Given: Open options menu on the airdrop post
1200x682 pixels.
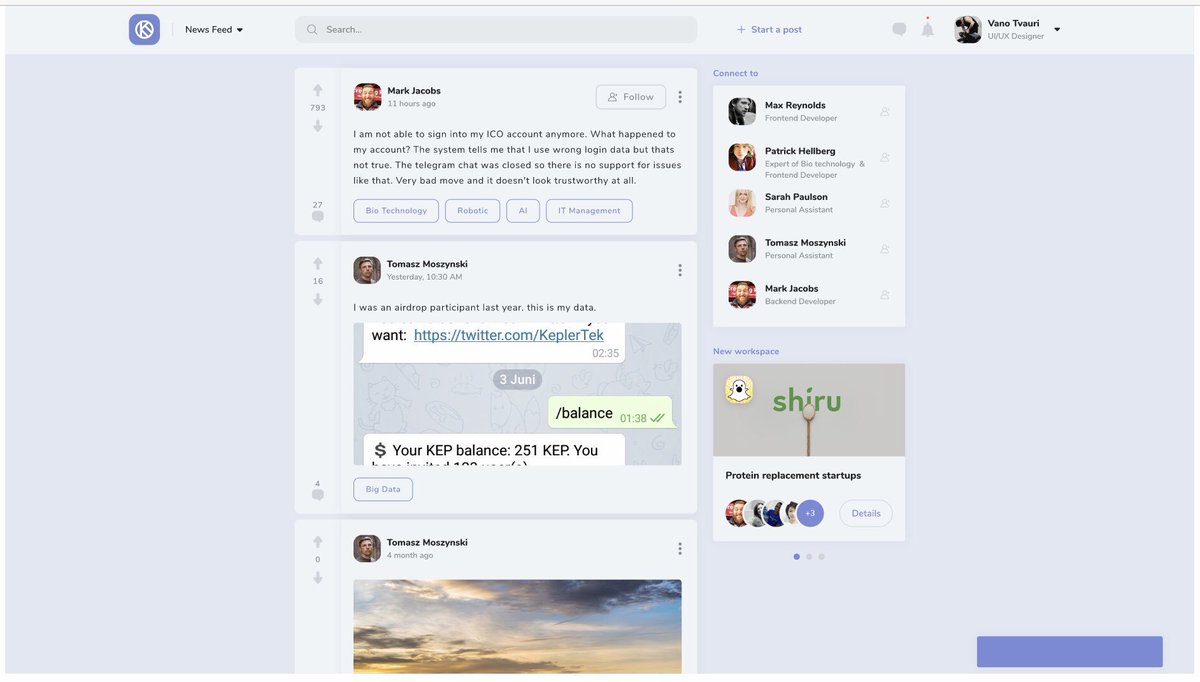Looking at the screenshot, I should (680, 270).
